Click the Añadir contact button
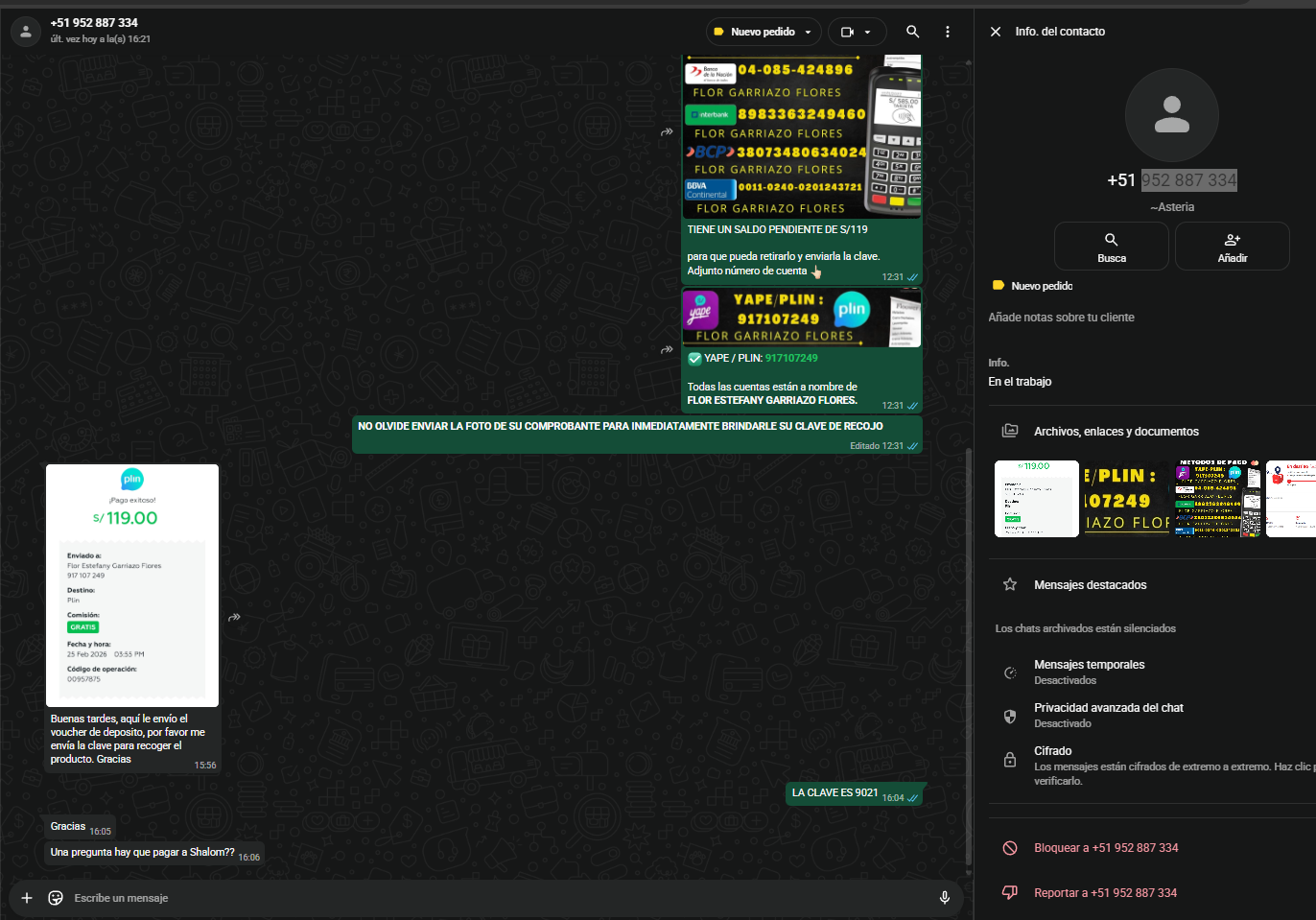This screenshot has height=920, width=1316. 1232,247
